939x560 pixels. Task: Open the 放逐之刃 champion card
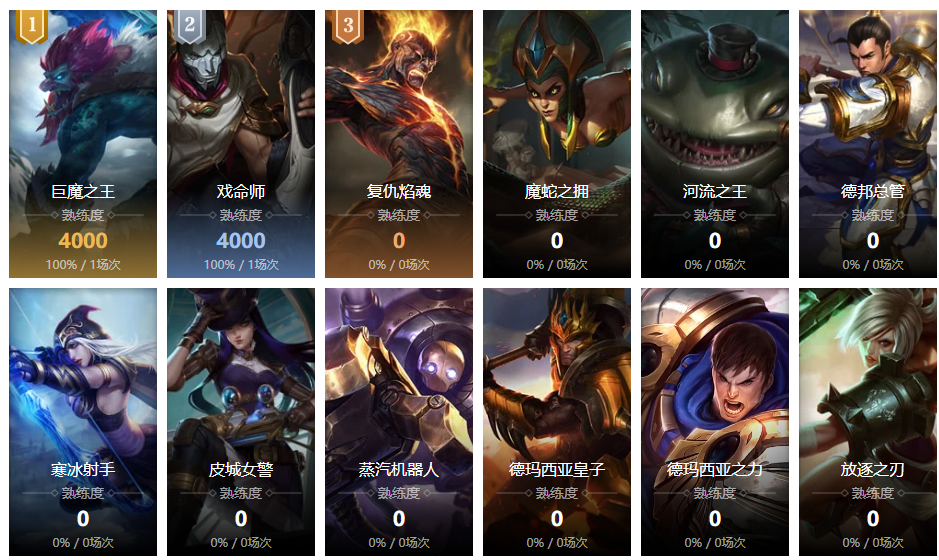pos(868,422)
